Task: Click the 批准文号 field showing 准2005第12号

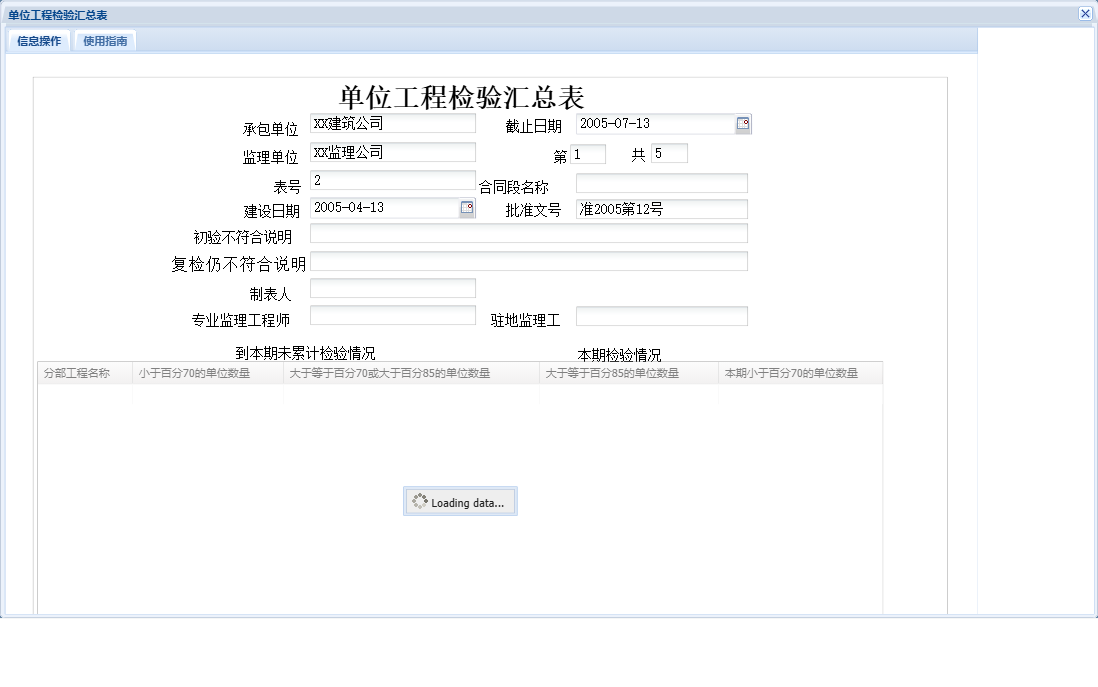Action: pos(660,209)
